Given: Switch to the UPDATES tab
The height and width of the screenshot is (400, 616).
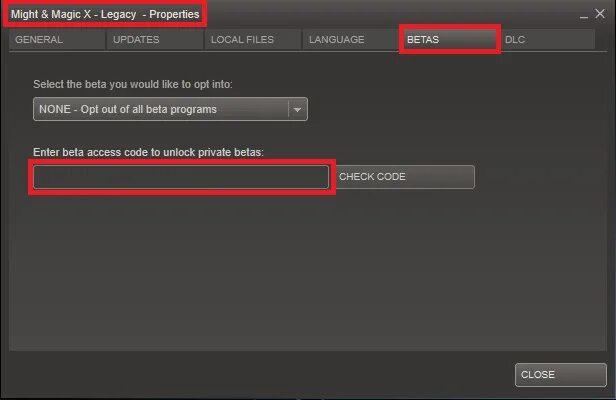Looking at the screenshot, I should click(155, 39).
